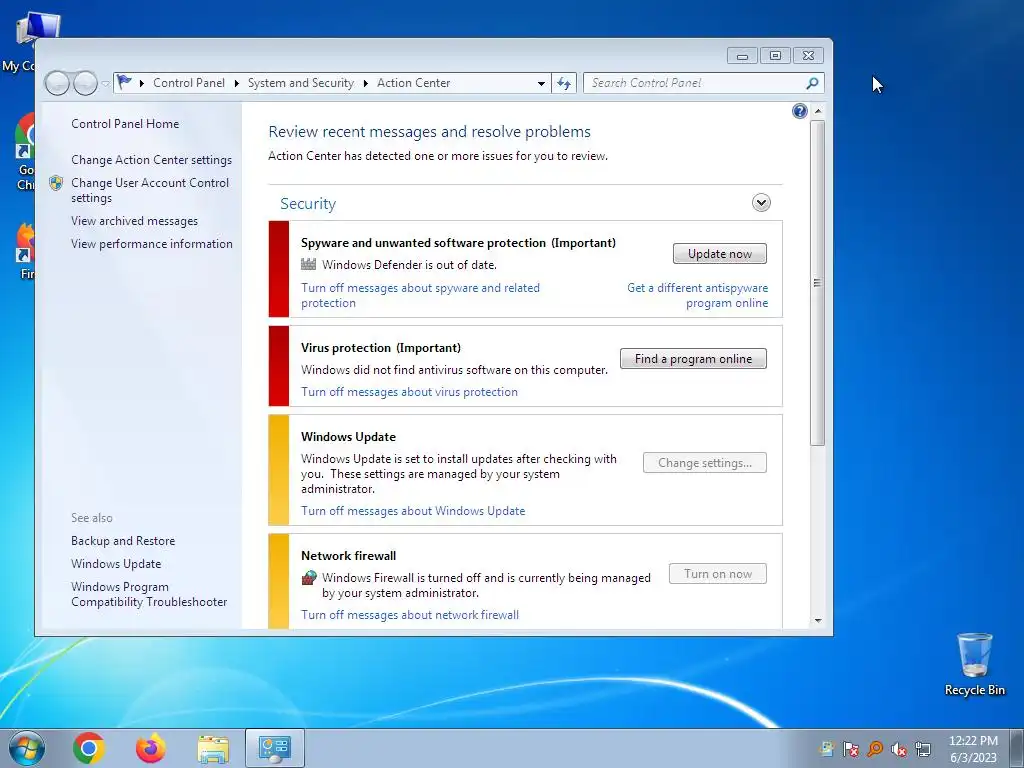
Task: Click Show desktop strip at taskbar end
Action: coord(1017,748)
